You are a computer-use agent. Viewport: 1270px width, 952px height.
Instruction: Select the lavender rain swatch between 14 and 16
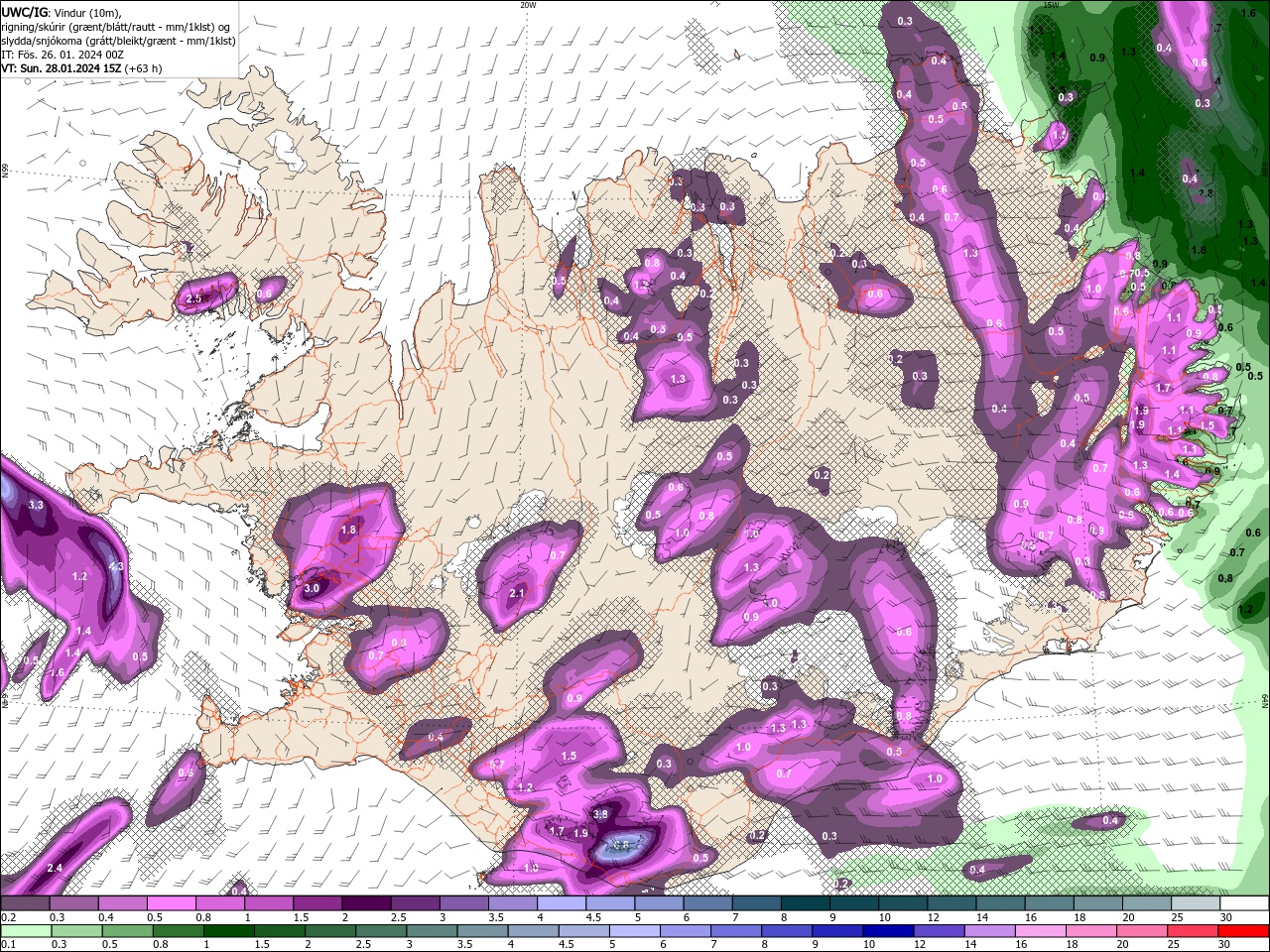coord(990,931)
